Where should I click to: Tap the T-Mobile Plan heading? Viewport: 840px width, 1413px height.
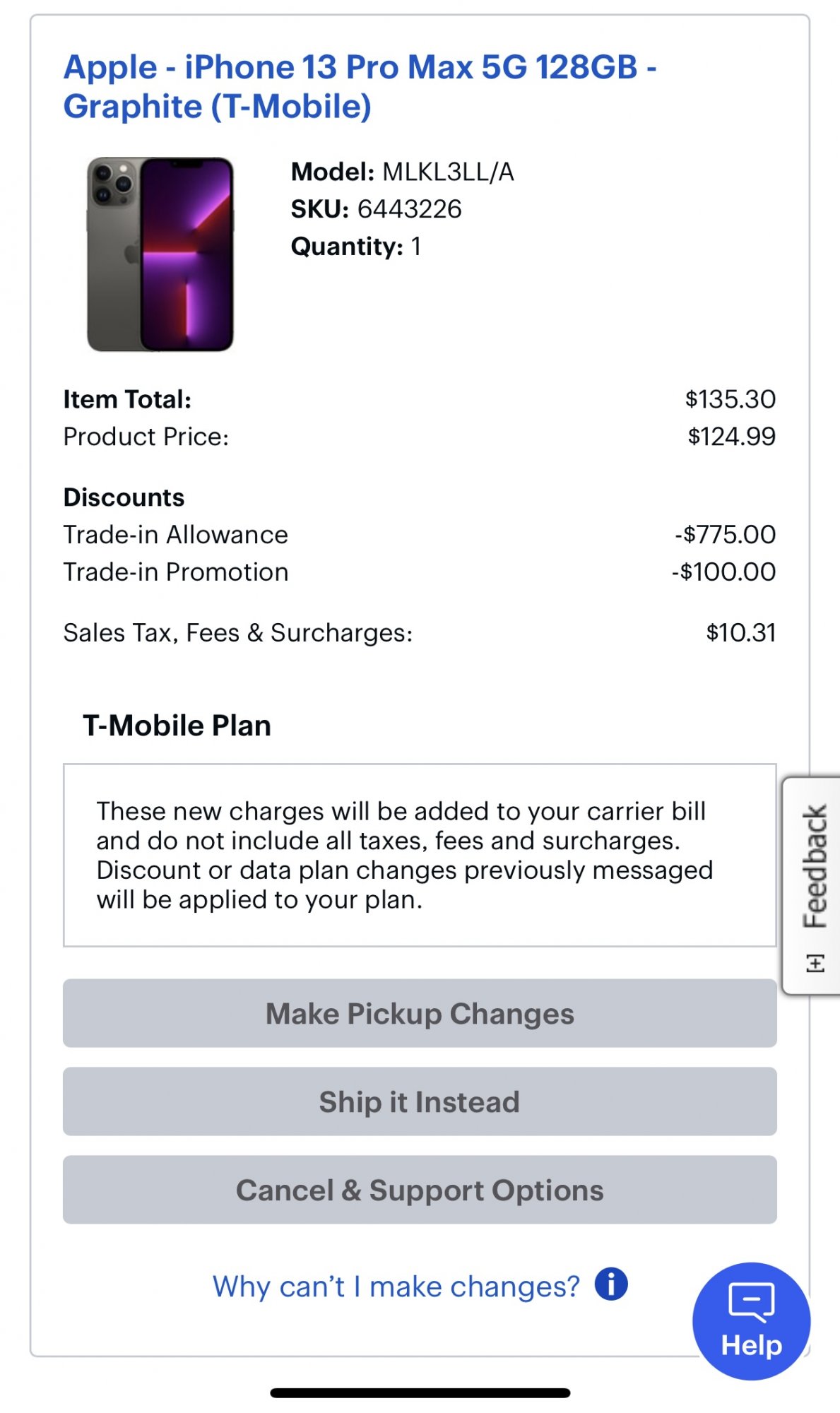[x=177, y=726]
